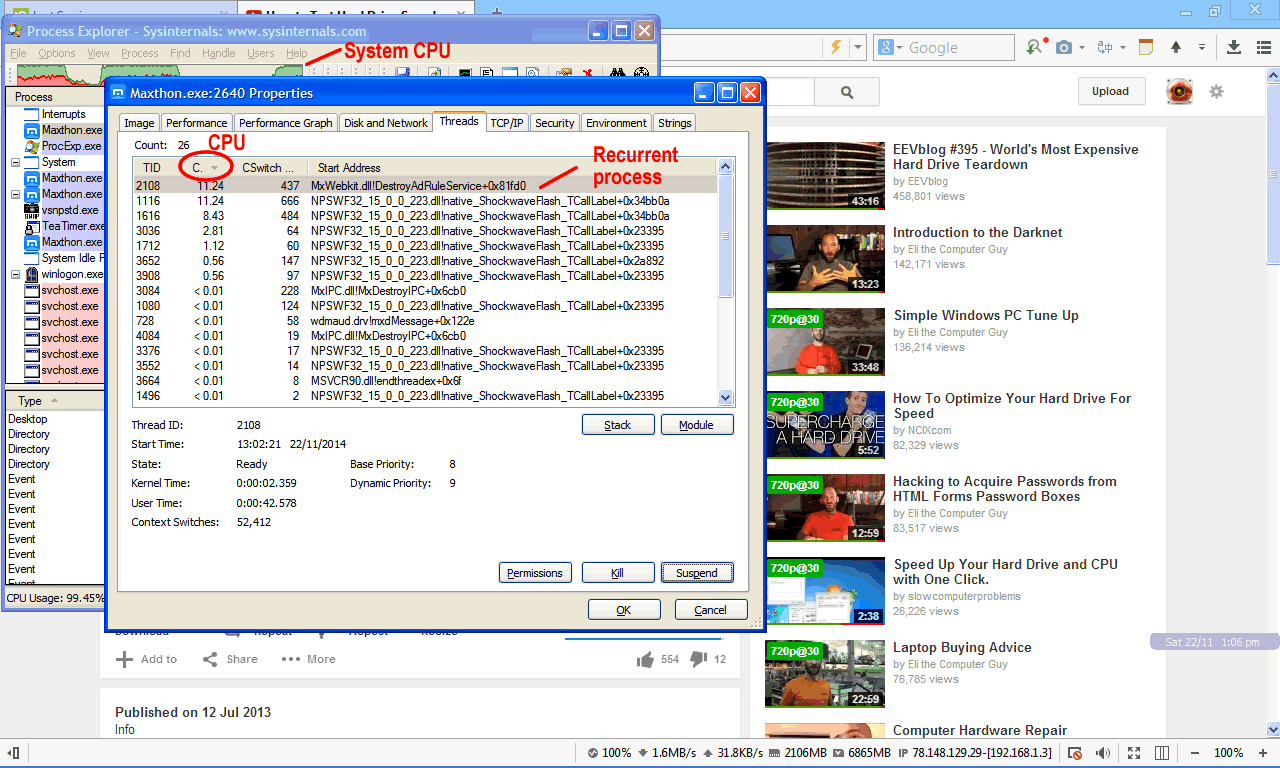1280x768 pixels.
Task: Click the thumbs down dislike icon
Action: point(699,659)
